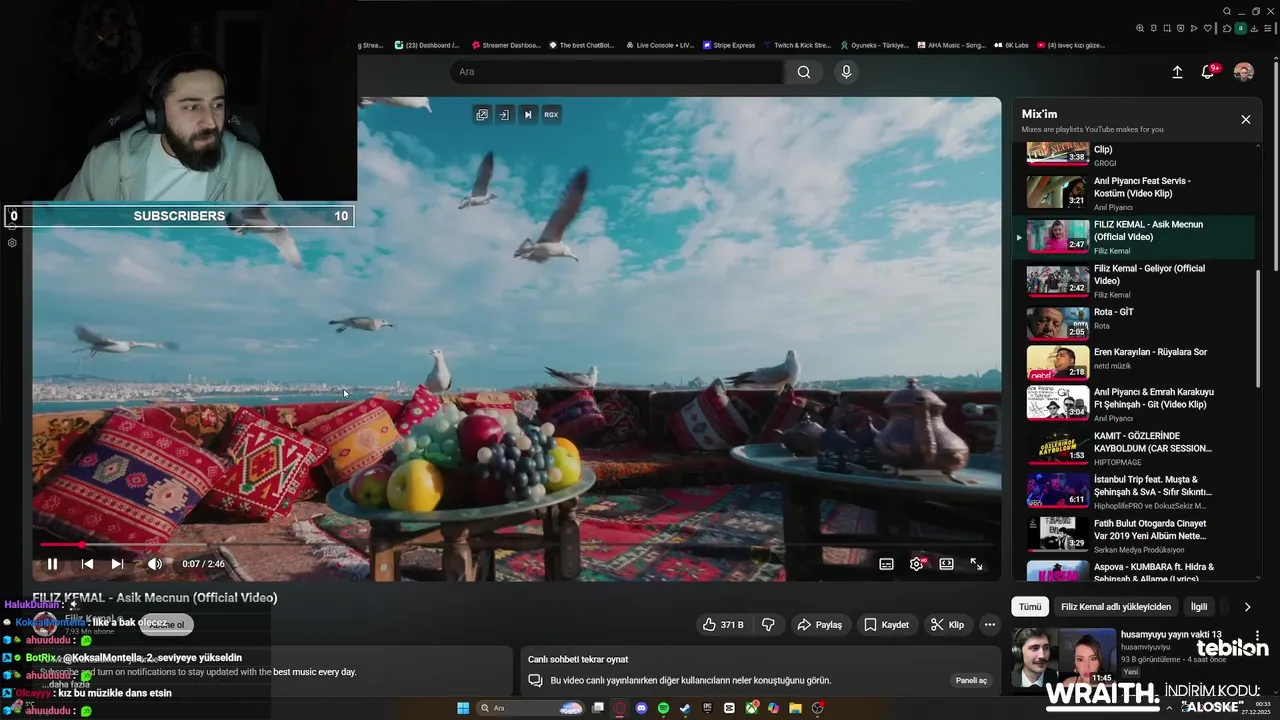Switch to theater mode view

click(x=946, y=564)
